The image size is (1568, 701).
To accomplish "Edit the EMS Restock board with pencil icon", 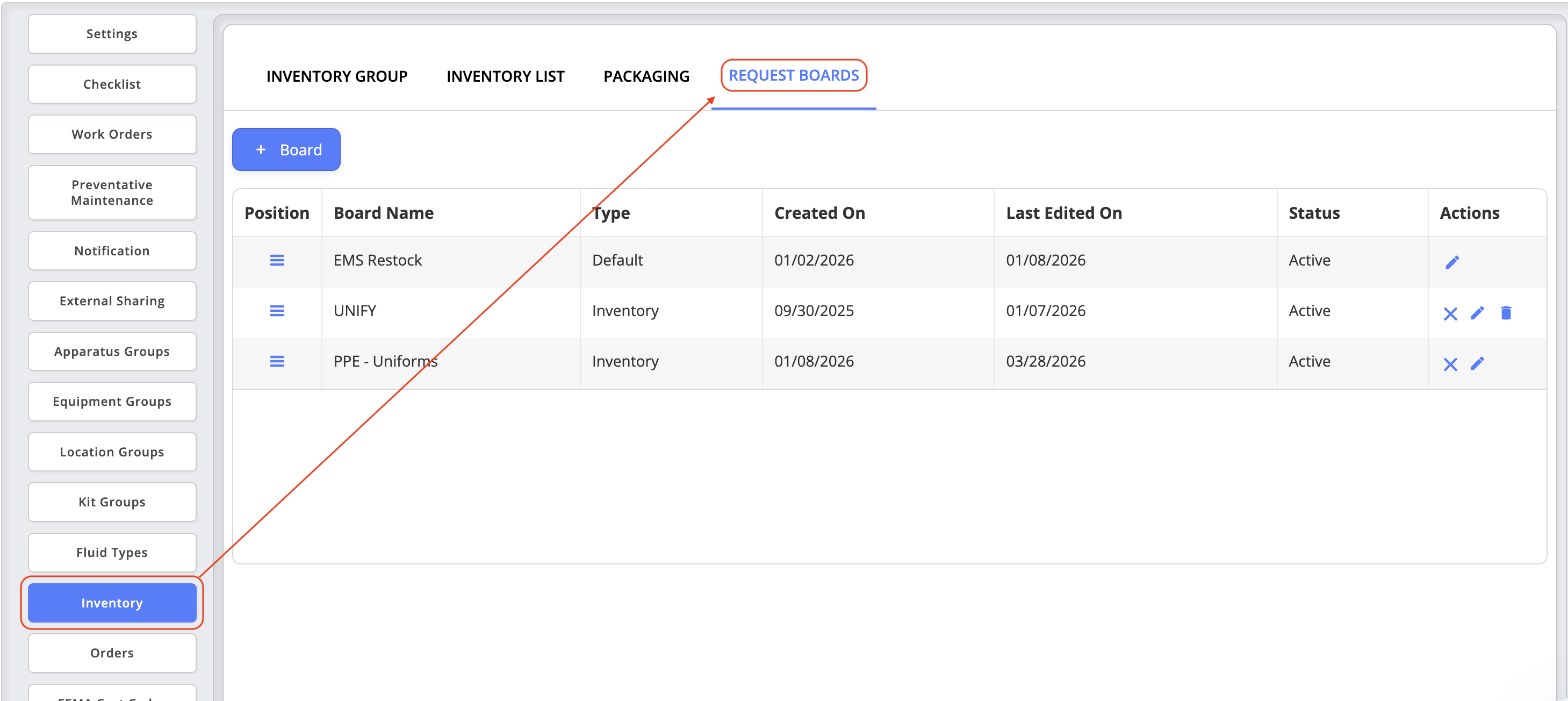I will coord(1452,262).
